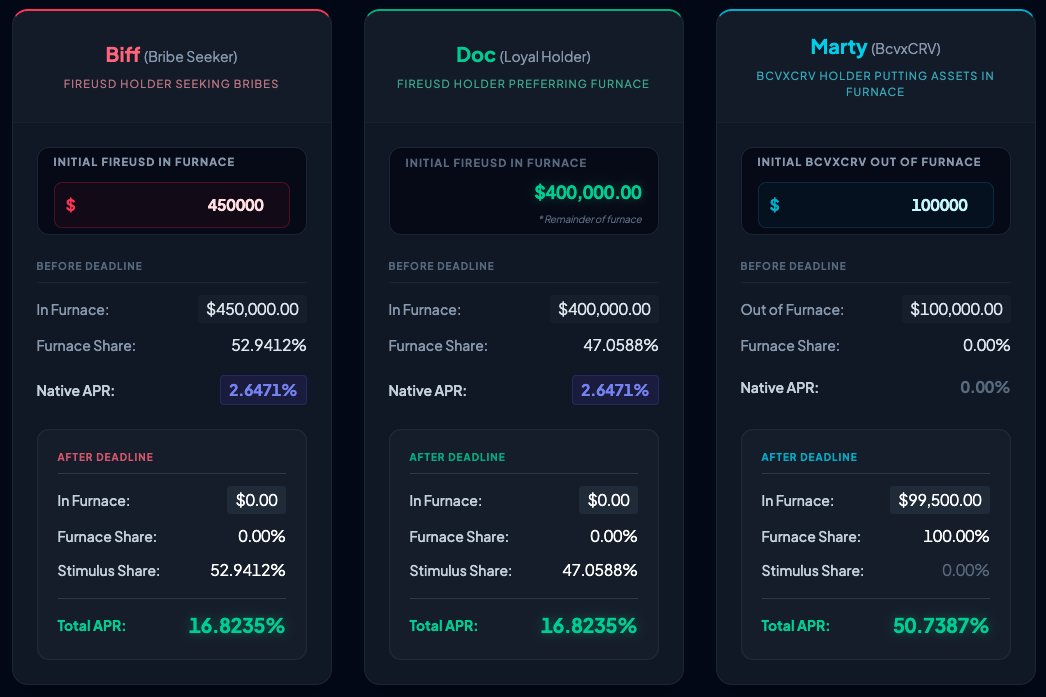Click Doc's Native APR badge 2.6471%
Image resolution: width=1046 pixels, height=697 pixels.
(615, 390)
